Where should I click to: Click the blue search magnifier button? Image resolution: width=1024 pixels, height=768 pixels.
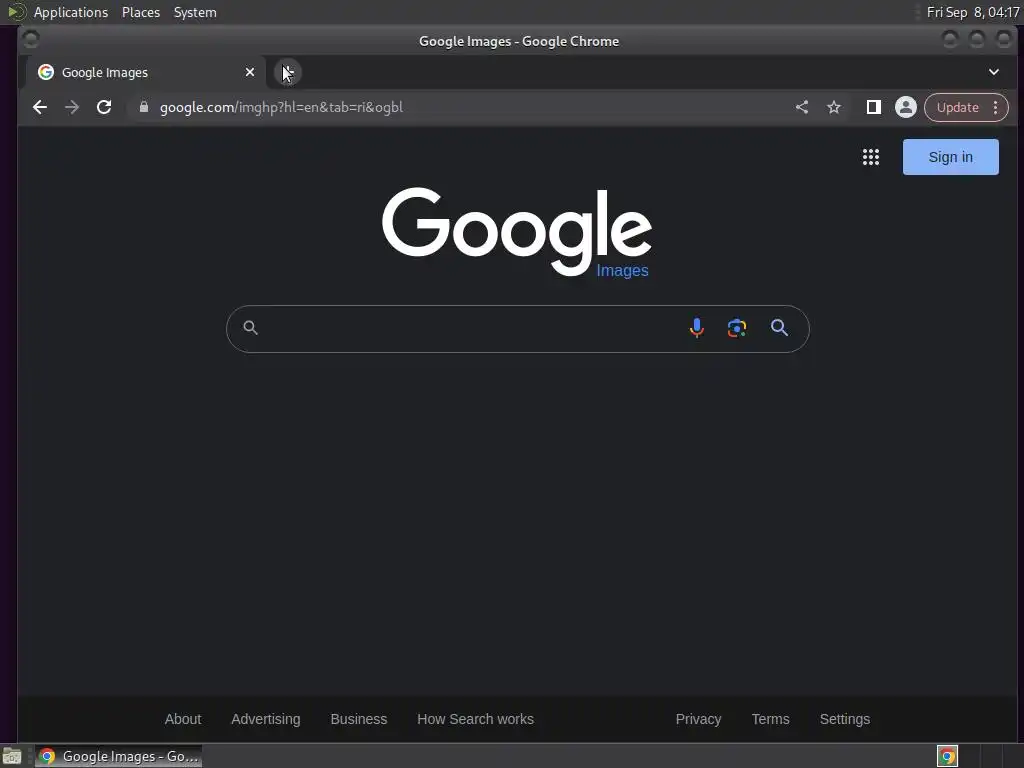pos(778,328)
